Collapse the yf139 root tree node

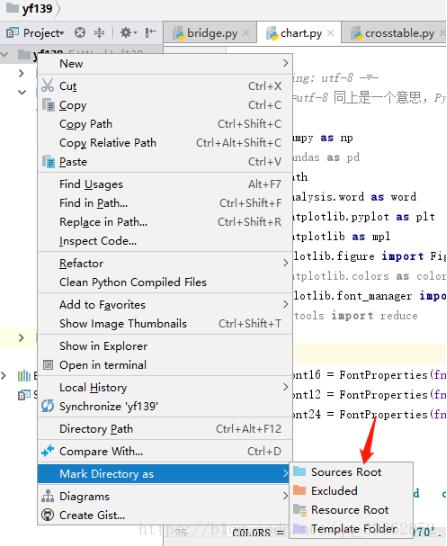point(5,54)
